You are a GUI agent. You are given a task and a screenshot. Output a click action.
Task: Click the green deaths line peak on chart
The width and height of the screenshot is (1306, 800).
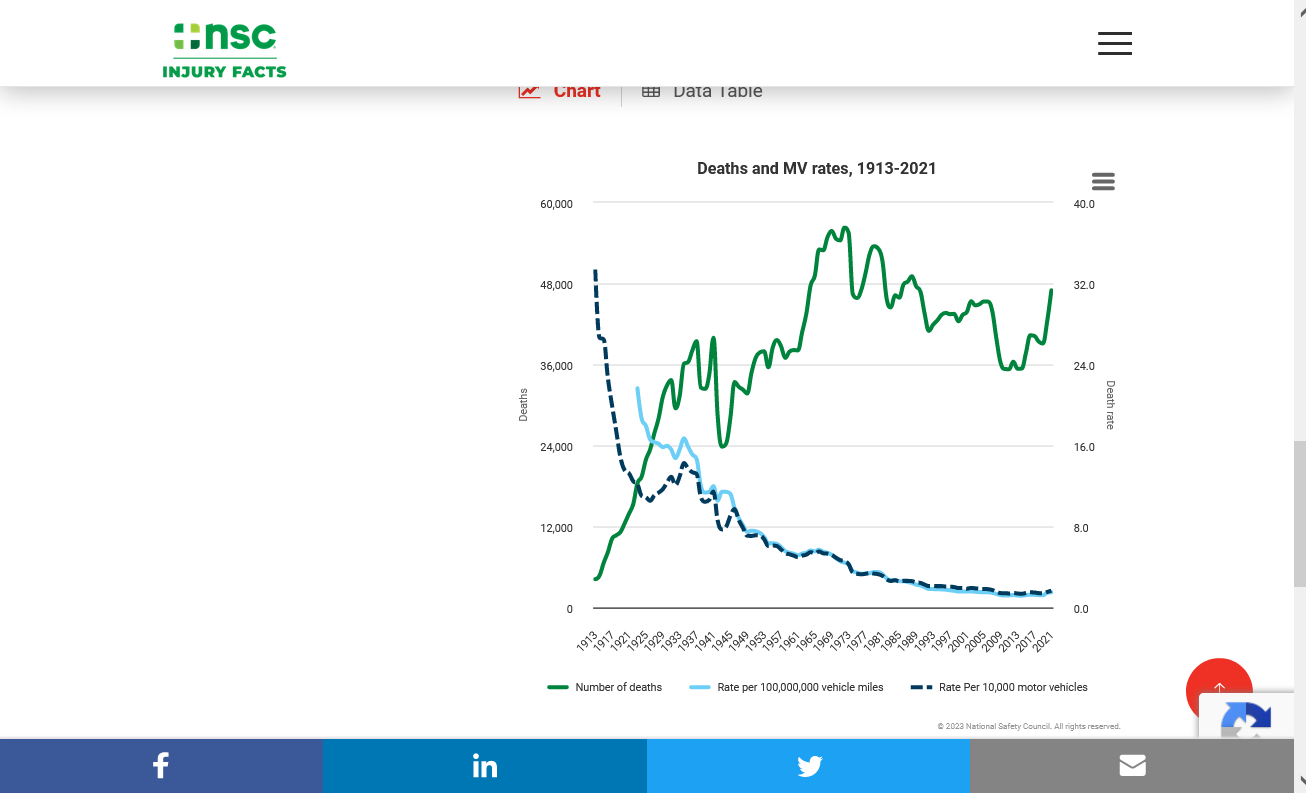point(845,229)
